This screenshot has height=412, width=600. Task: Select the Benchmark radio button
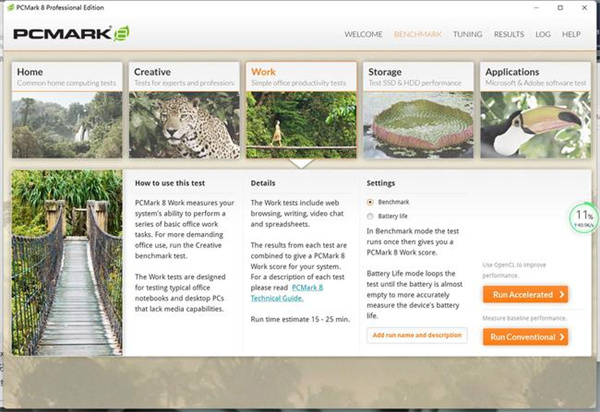[370, 202]
